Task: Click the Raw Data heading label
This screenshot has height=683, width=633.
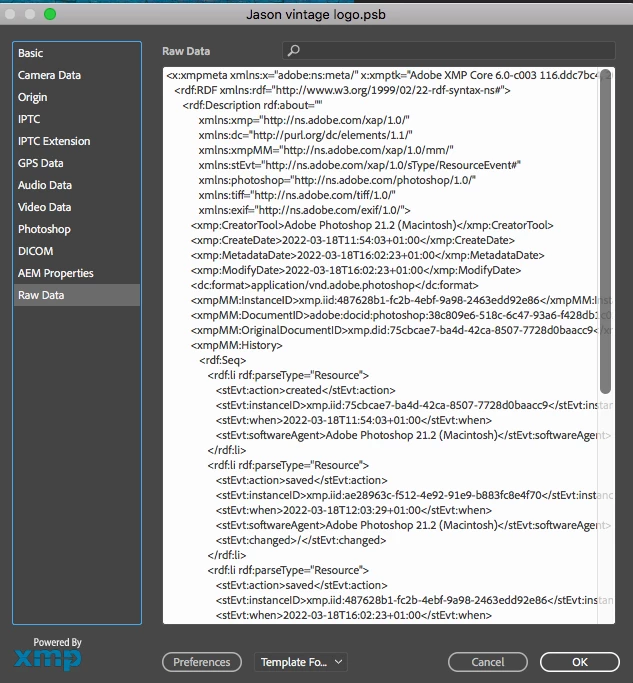Action: tap(186, 51)
